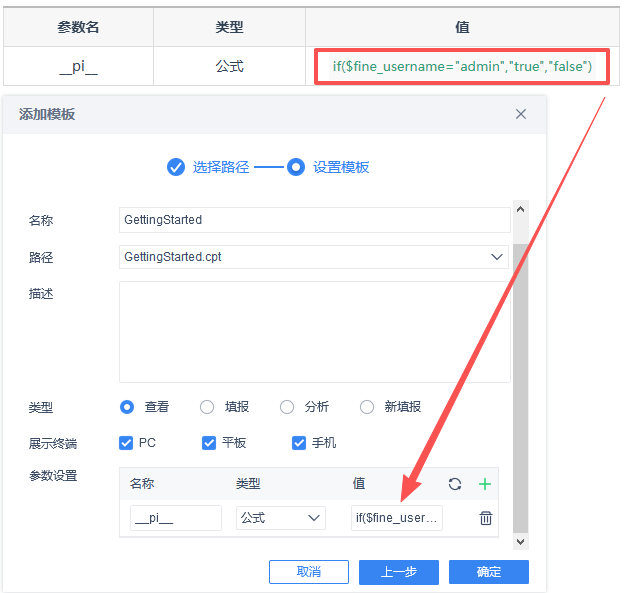Select the 设置模板 step

[x=328, y=167]
